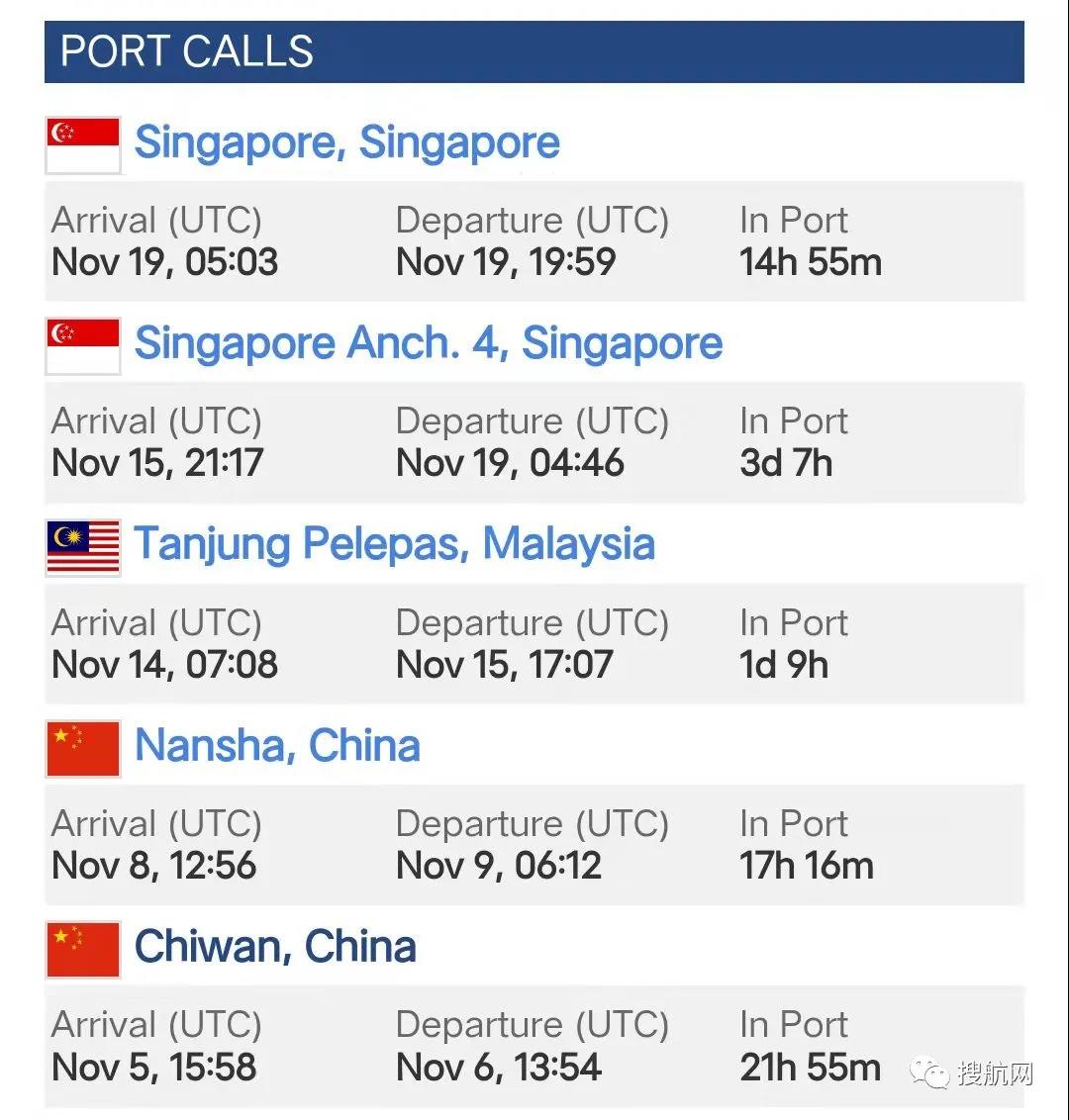Click the Singapore flag beside Singapore, Singapore

[x=83, y=144]
